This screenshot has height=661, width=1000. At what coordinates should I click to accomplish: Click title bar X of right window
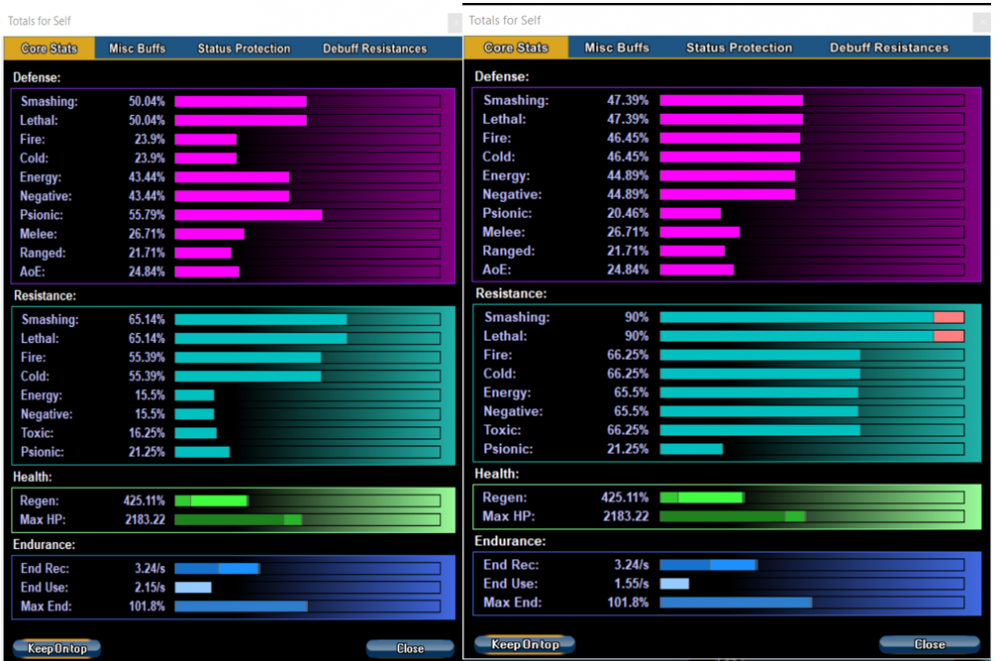tap(982, 21)
